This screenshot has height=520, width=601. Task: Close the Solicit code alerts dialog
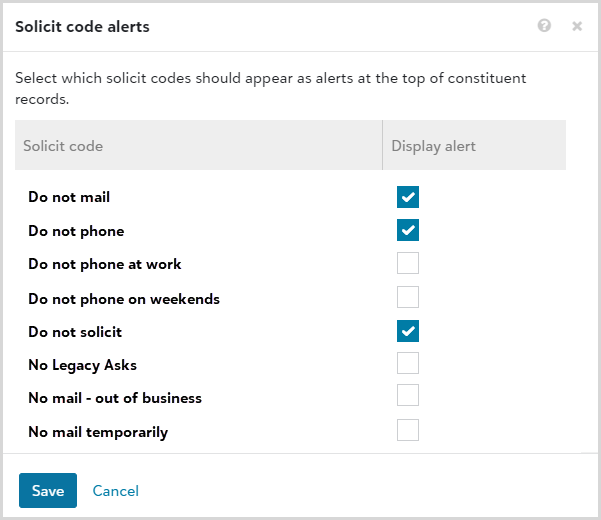pos(577,26)
